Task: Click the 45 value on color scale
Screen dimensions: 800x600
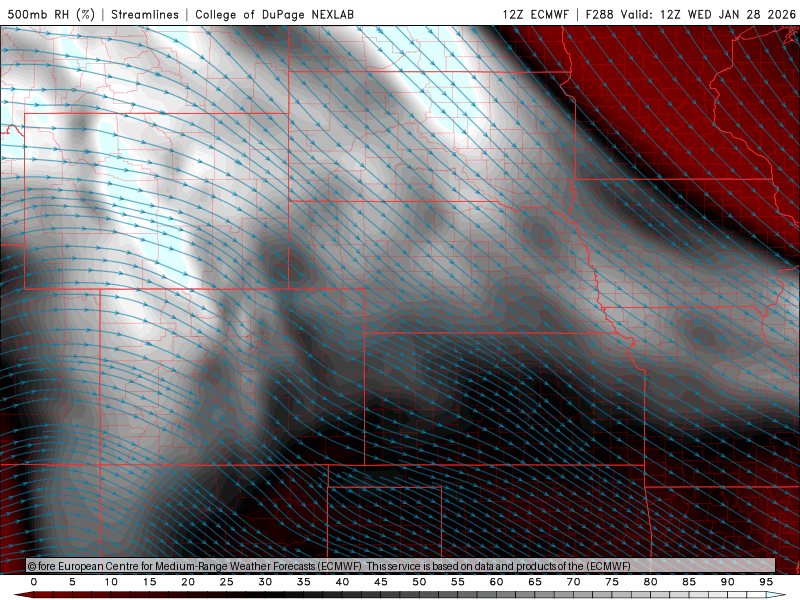Action: [381, 582]
